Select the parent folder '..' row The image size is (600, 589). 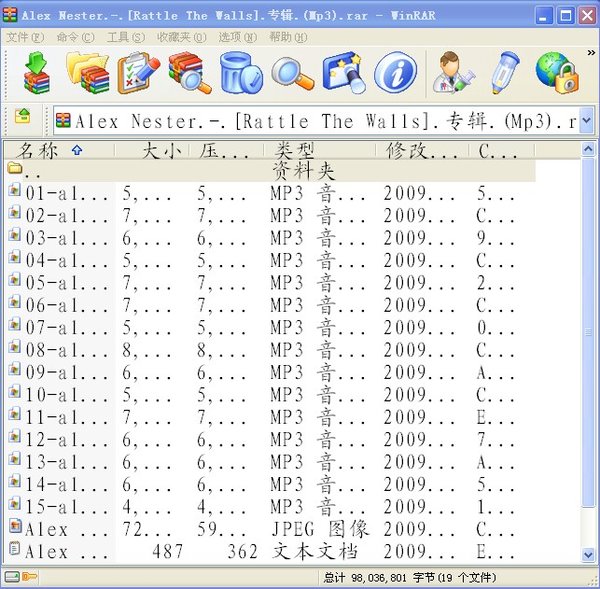[270, 171]
